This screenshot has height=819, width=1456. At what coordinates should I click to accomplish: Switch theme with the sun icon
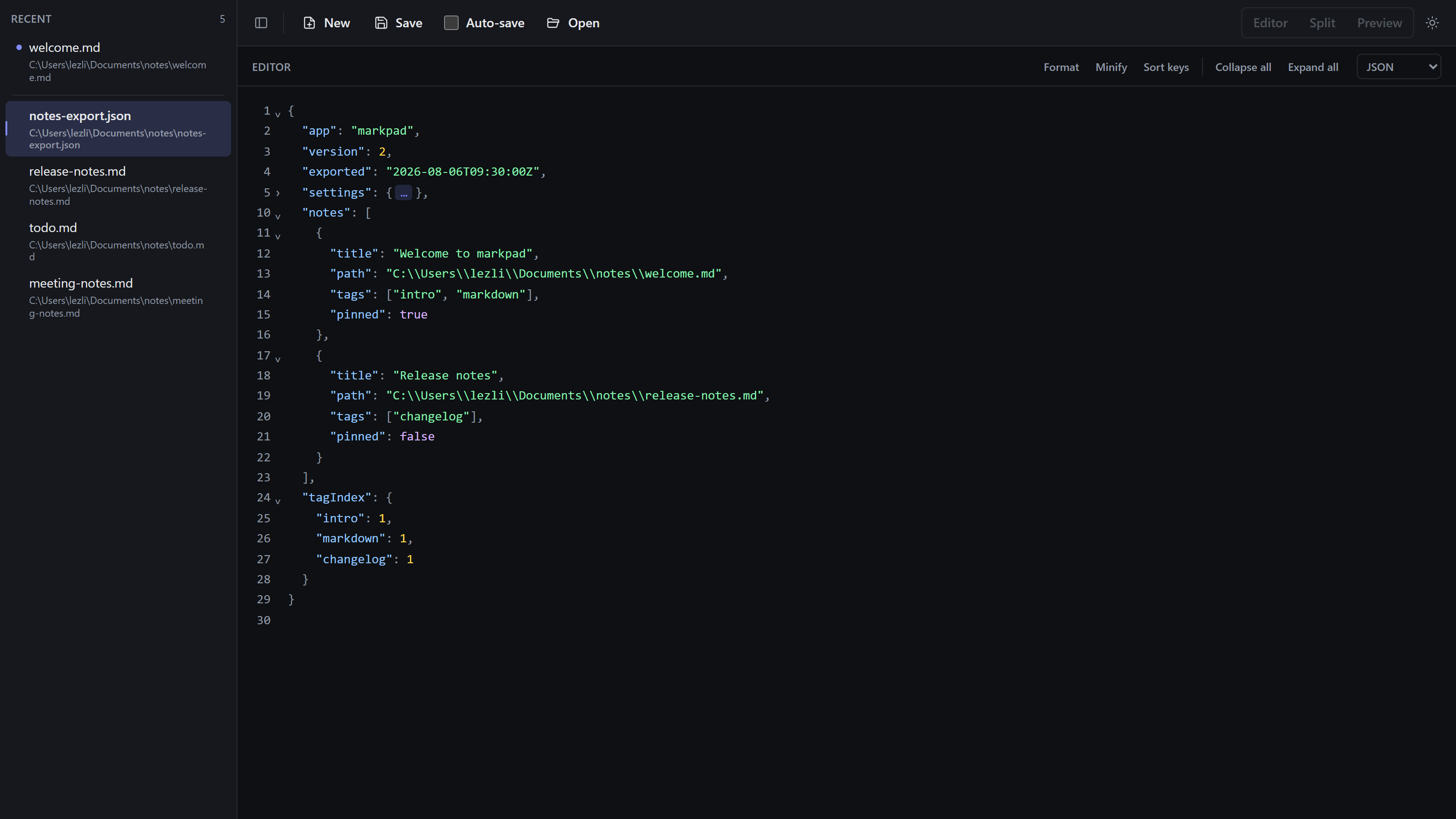click(1432, 23)
